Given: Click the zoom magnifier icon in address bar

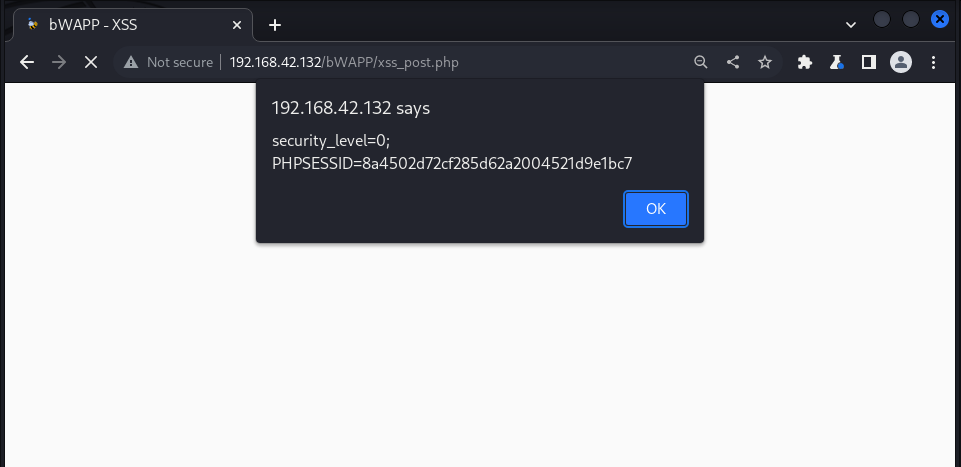Looking at the screenshot, I should (701, 62).
